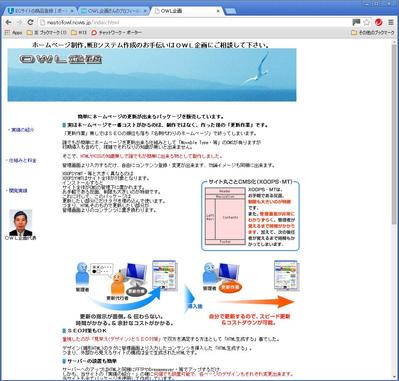The height and width of the screenshot is (381, 399).
Task: Open the first bookmarks folder after Apps
Action: pos(46,33)
